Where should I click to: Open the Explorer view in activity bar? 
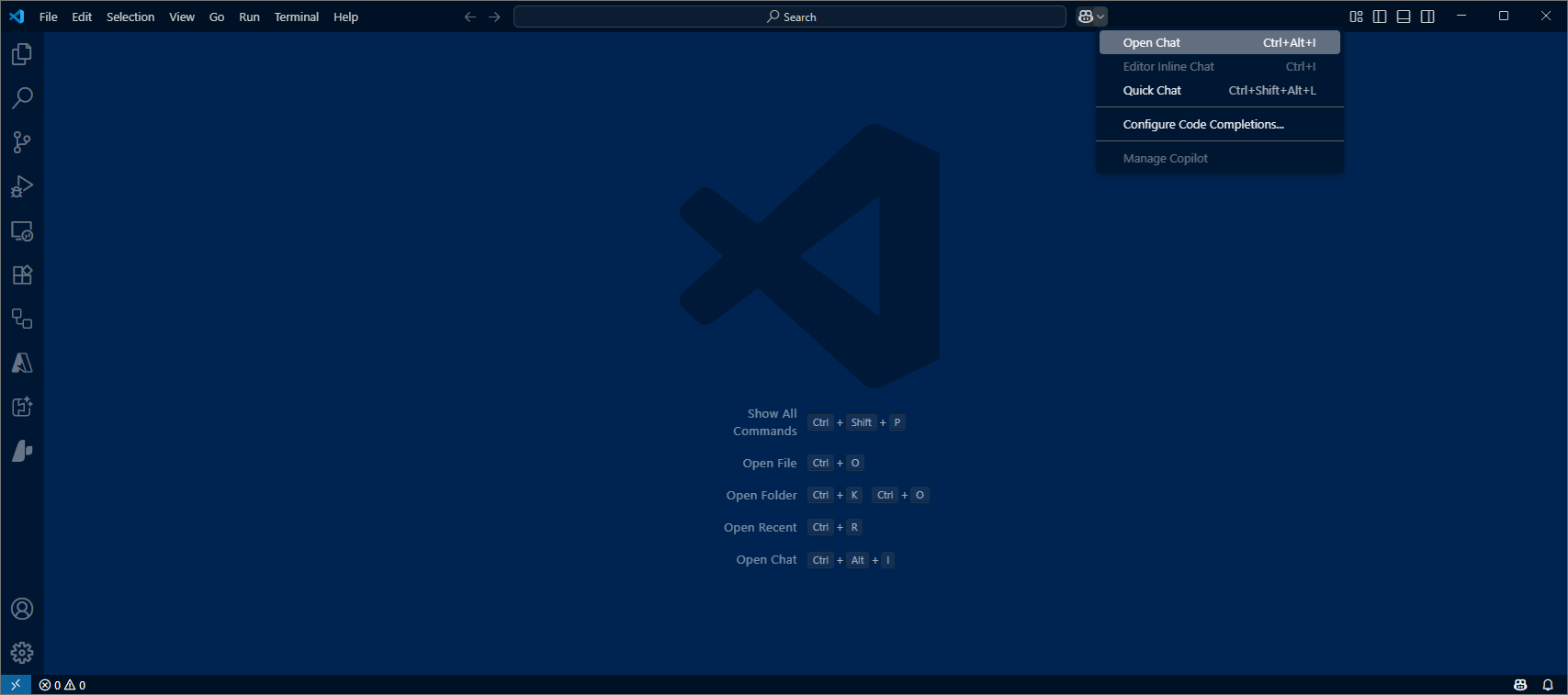click(x=22, y=55)
